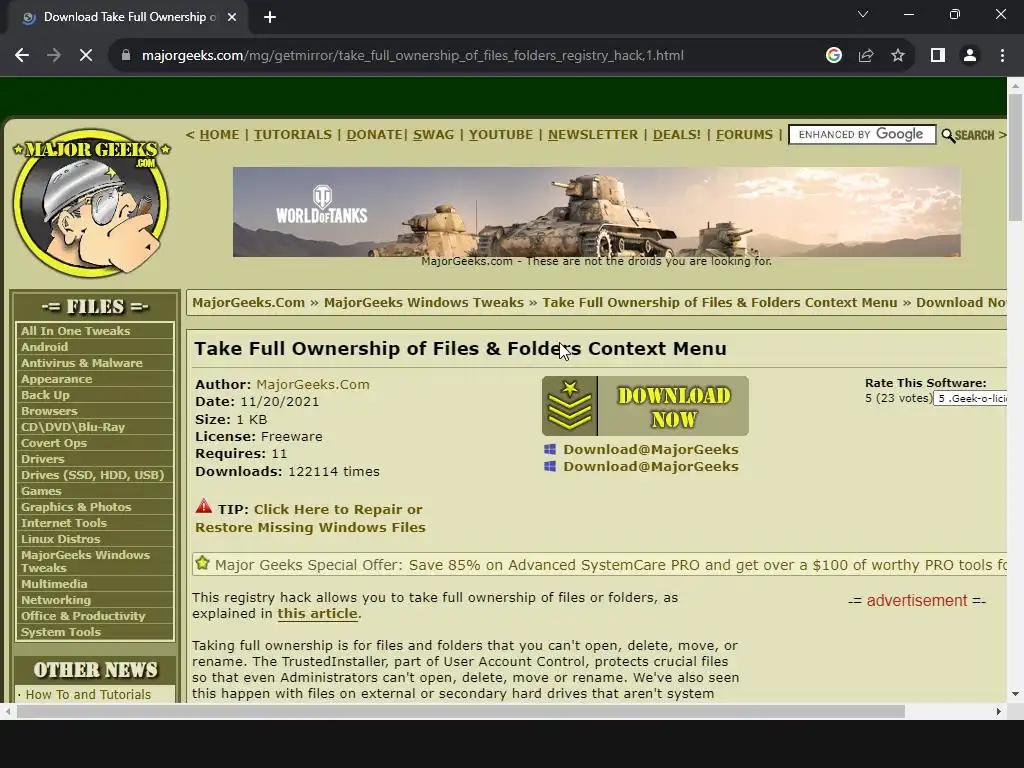
Task: Click the chevron-star Download Now badge
Action: [569, 406]
